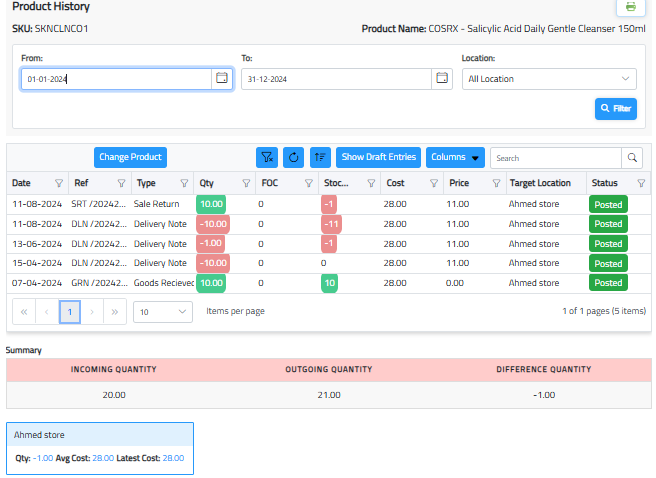Open the Qty column filter icon
This screenshot has width=656, height=478.
click(246, 183)
